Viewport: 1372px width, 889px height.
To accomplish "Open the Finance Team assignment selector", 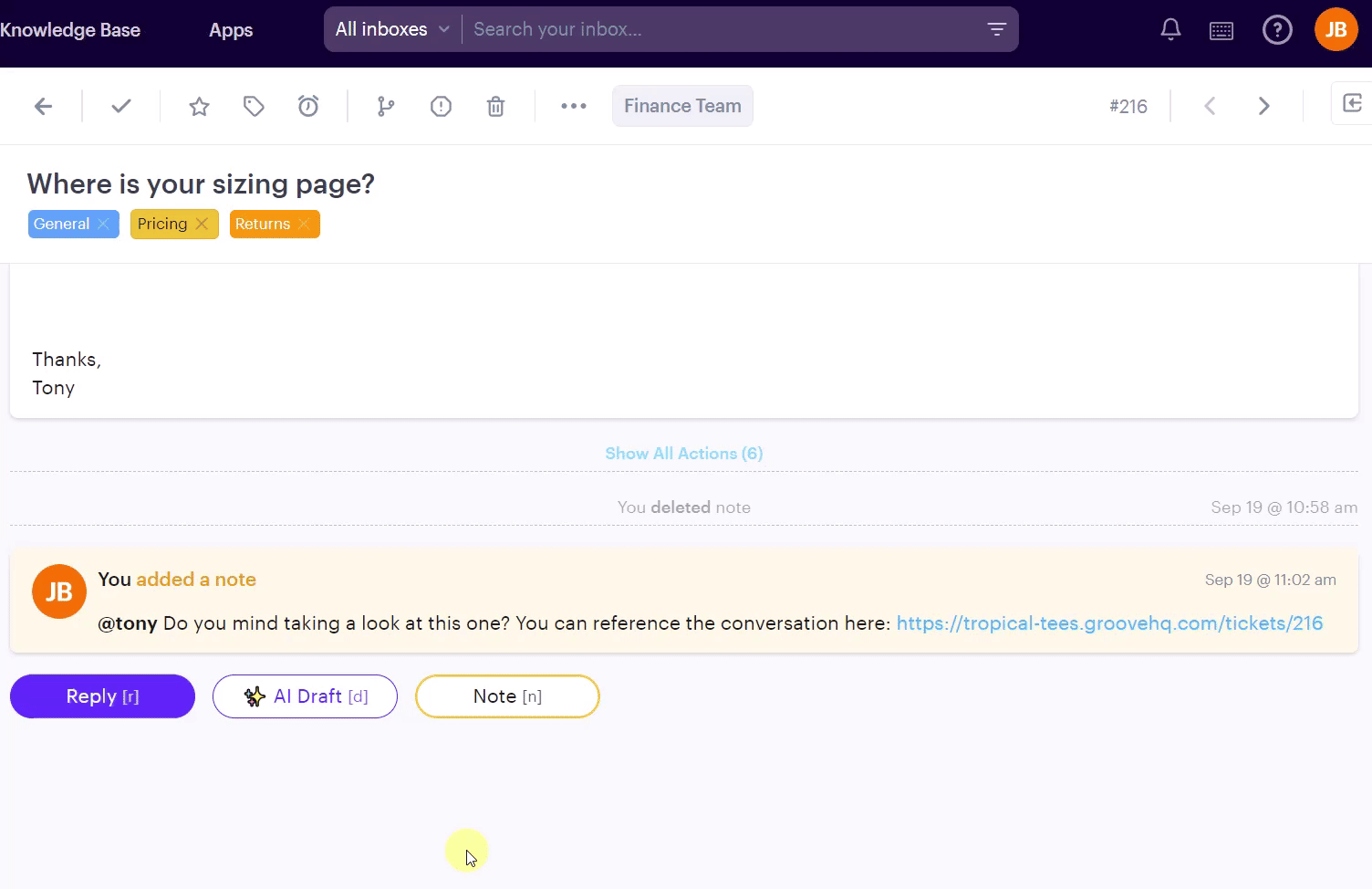I will click(682, 106).
